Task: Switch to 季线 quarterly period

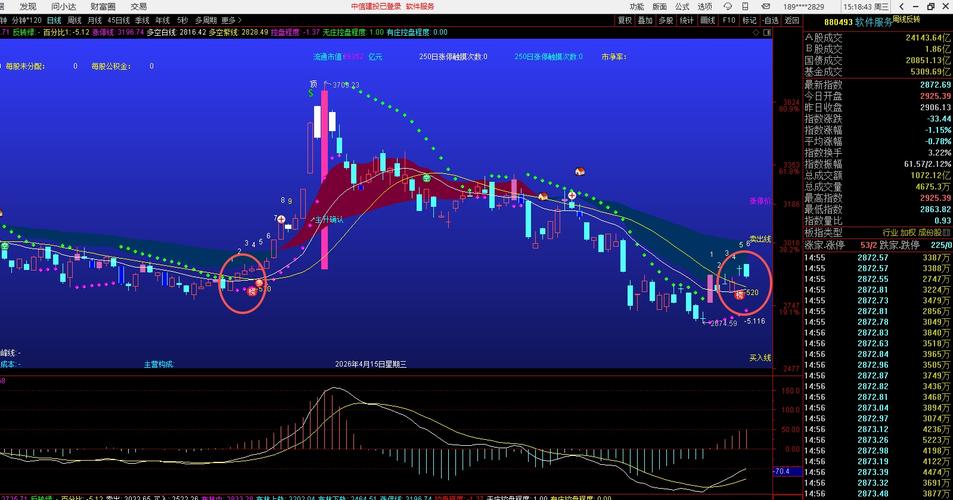Action: 142,20
